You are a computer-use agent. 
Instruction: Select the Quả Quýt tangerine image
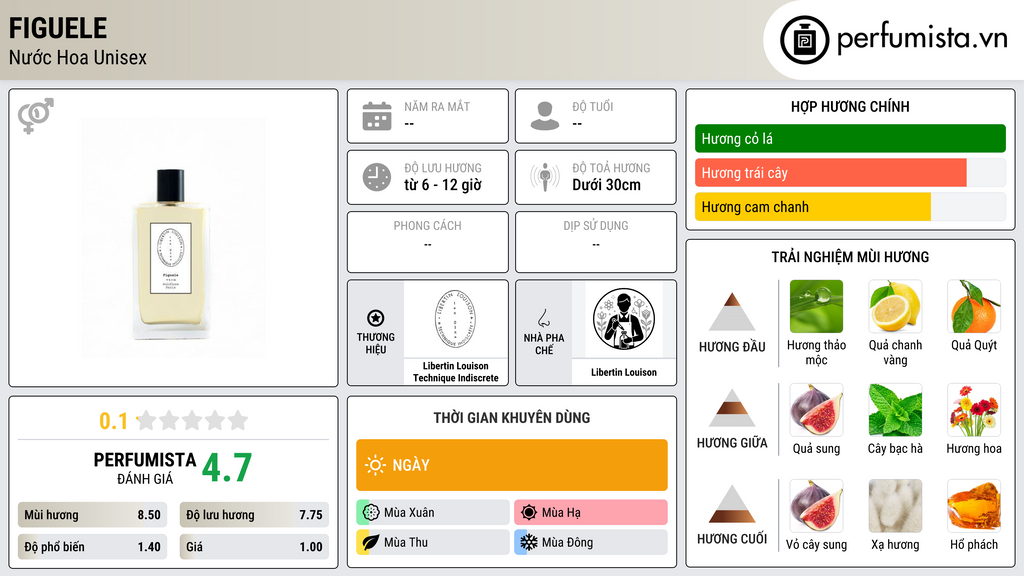pos(974,307)
